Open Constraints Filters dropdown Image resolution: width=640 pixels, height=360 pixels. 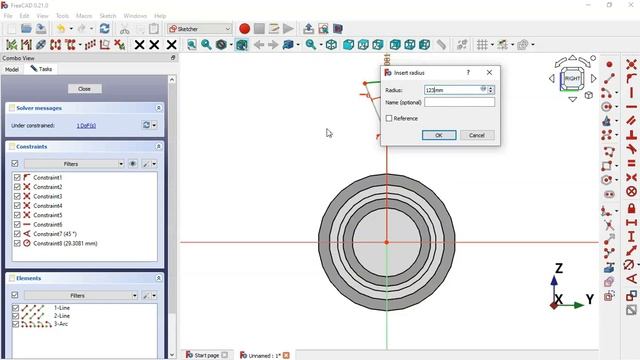click(x=74, y=164)
